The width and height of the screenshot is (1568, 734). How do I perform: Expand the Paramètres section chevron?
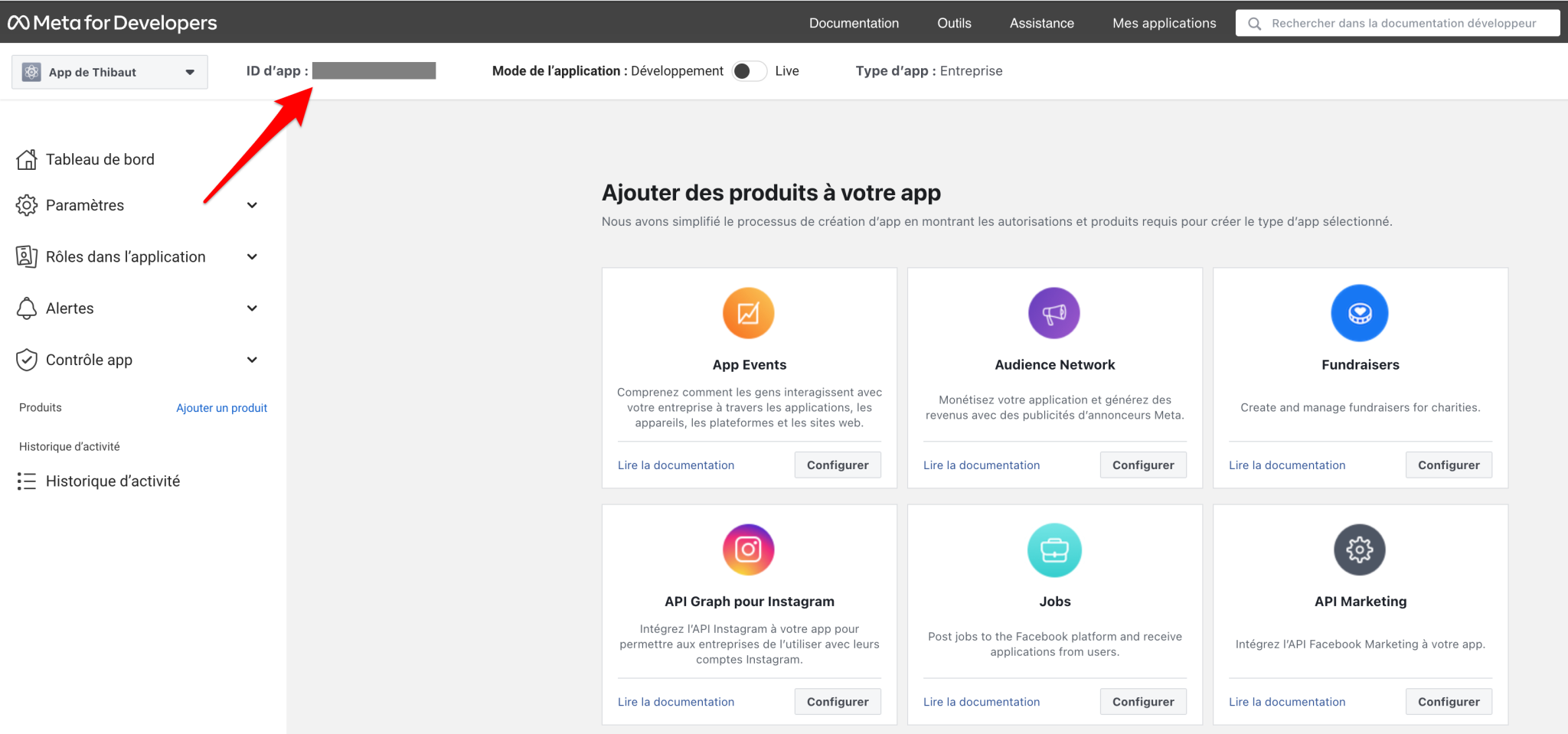(x=252, y=205)
